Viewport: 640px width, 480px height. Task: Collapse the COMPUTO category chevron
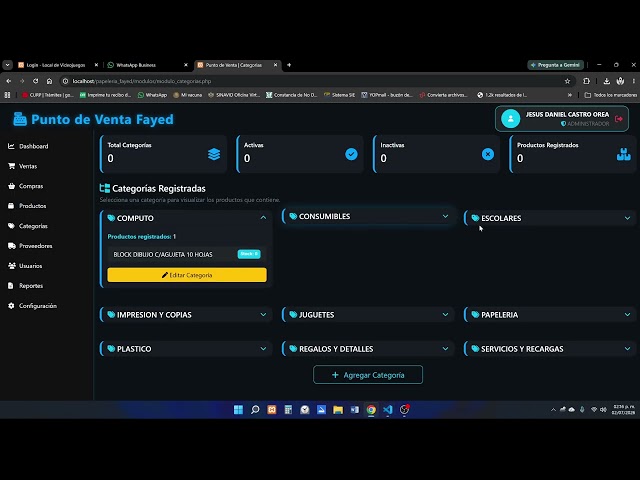[263, 218]
